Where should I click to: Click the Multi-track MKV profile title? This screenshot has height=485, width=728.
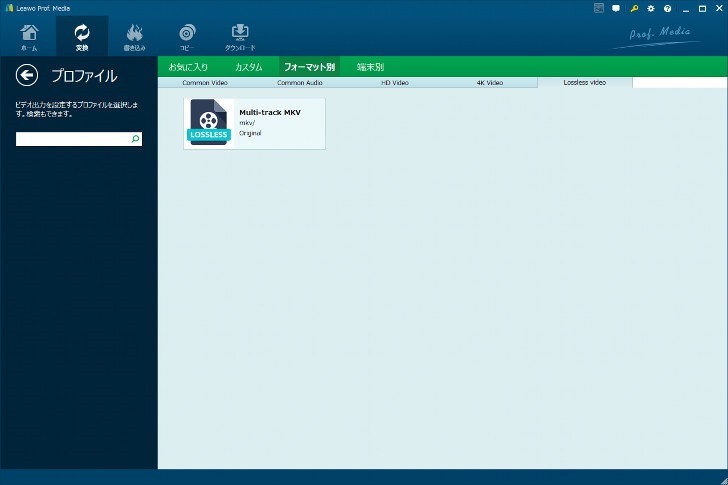point(270,112)
